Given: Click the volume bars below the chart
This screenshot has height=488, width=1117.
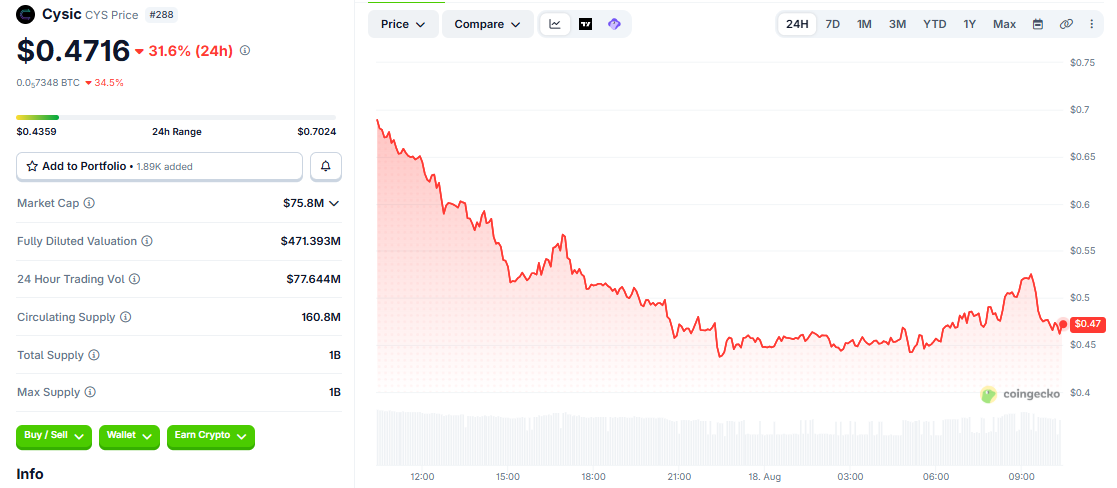Looking at the screenshot, I should [x=719, y=437].
